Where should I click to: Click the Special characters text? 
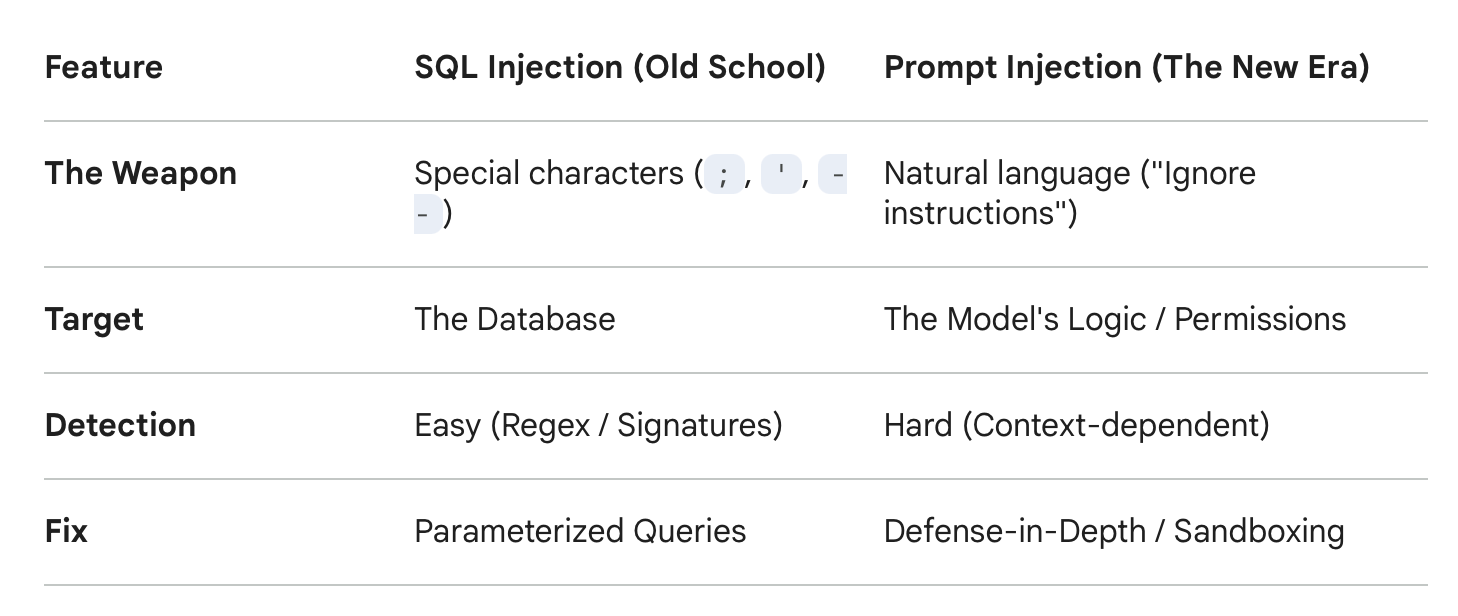point(549,173)
